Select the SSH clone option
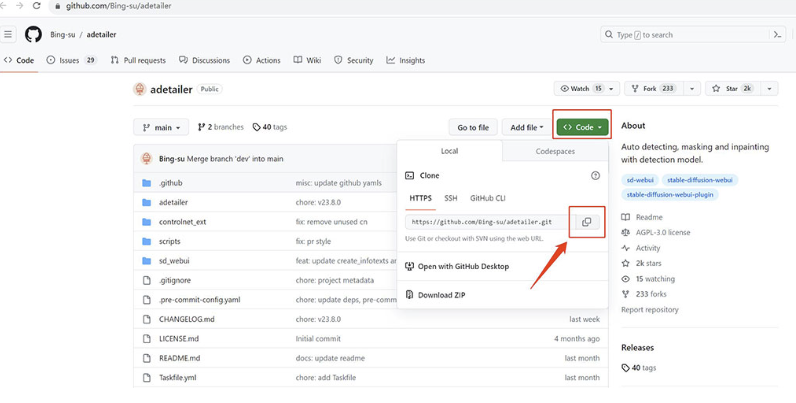 coord(451,198)
